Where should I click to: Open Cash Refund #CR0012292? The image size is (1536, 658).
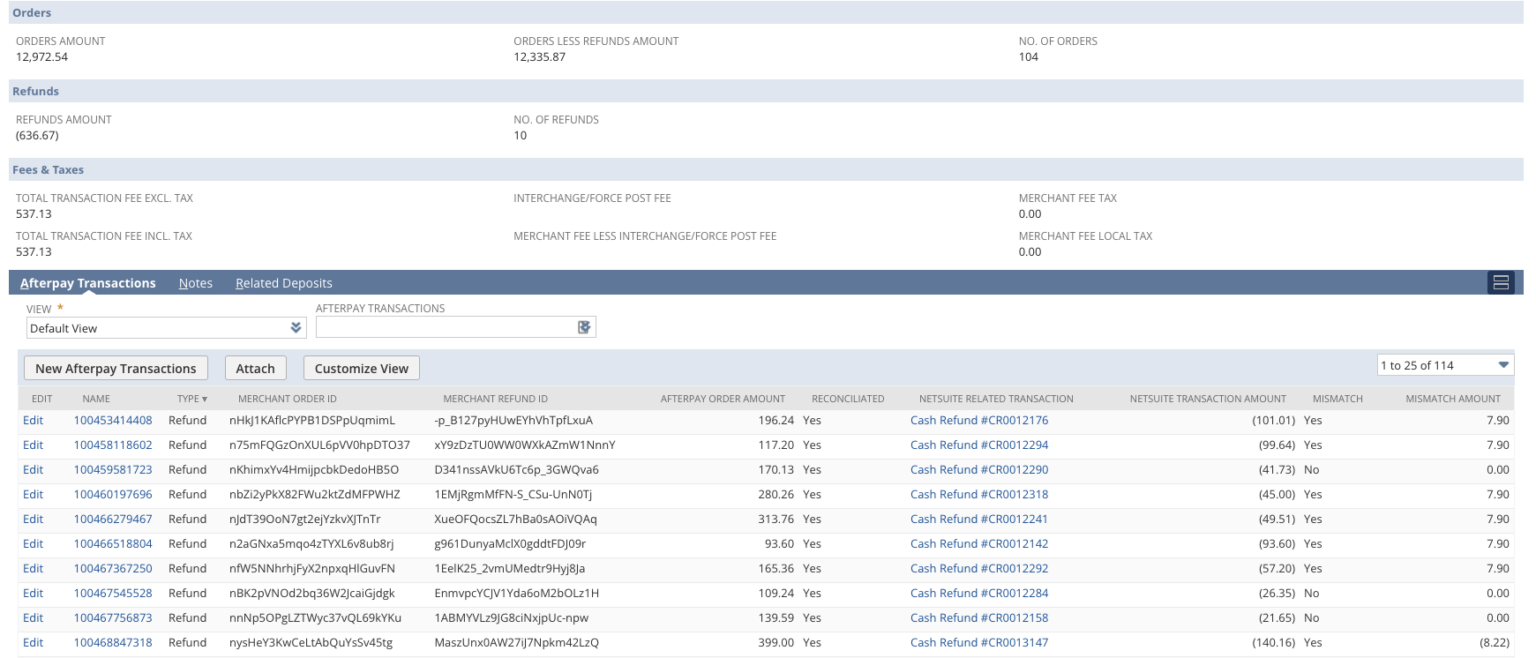[x=979, y=568]
